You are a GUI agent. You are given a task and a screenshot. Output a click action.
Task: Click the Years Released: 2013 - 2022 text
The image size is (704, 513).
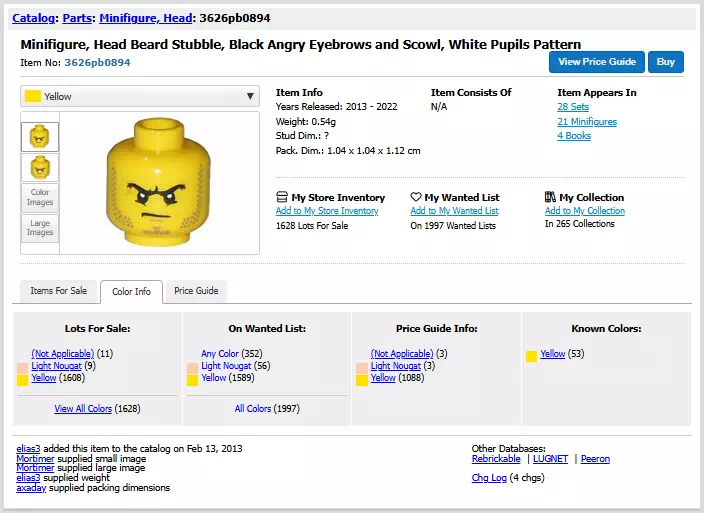(x=336, y=107)
